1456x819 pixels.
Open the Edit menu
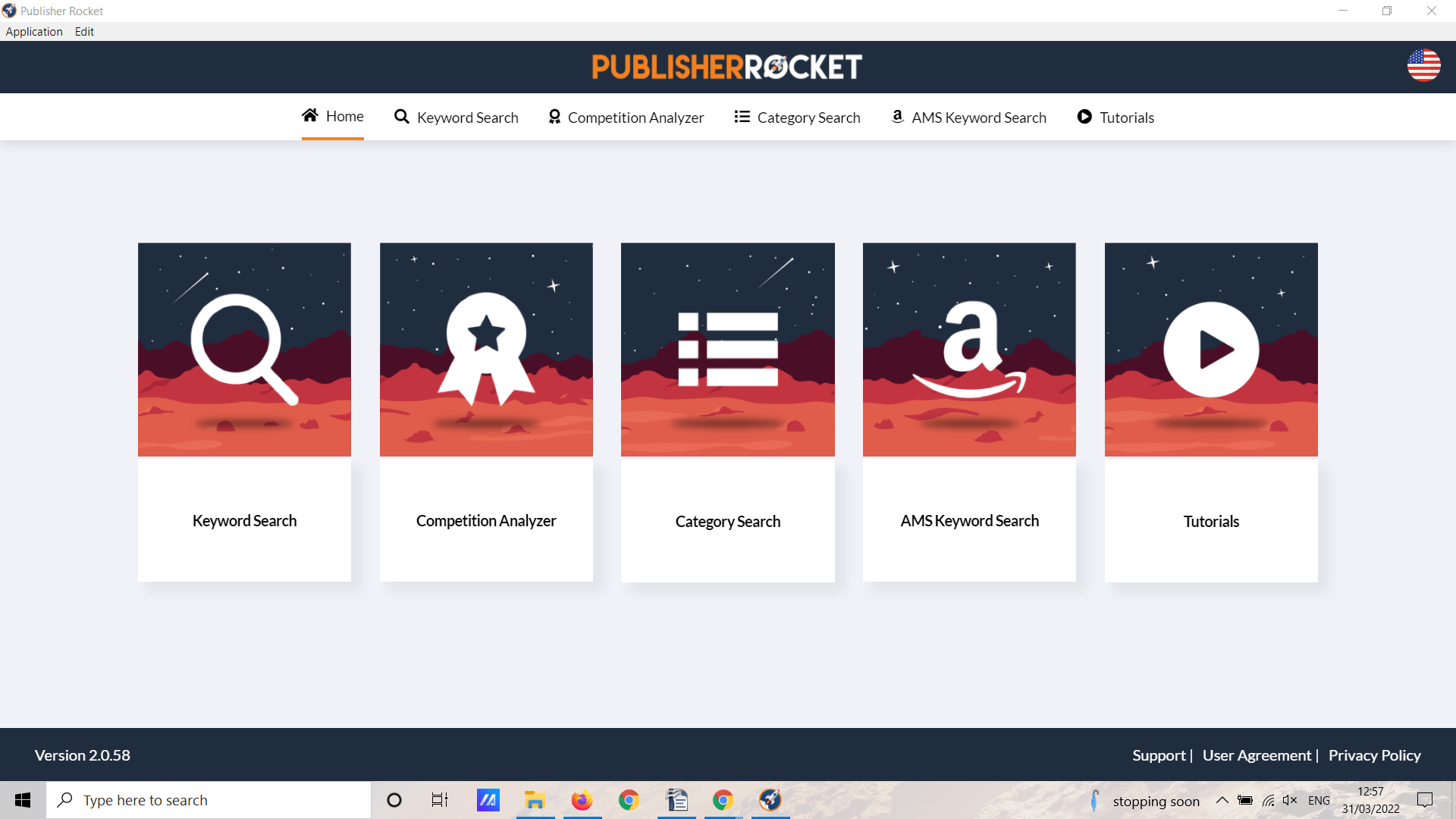84,31
